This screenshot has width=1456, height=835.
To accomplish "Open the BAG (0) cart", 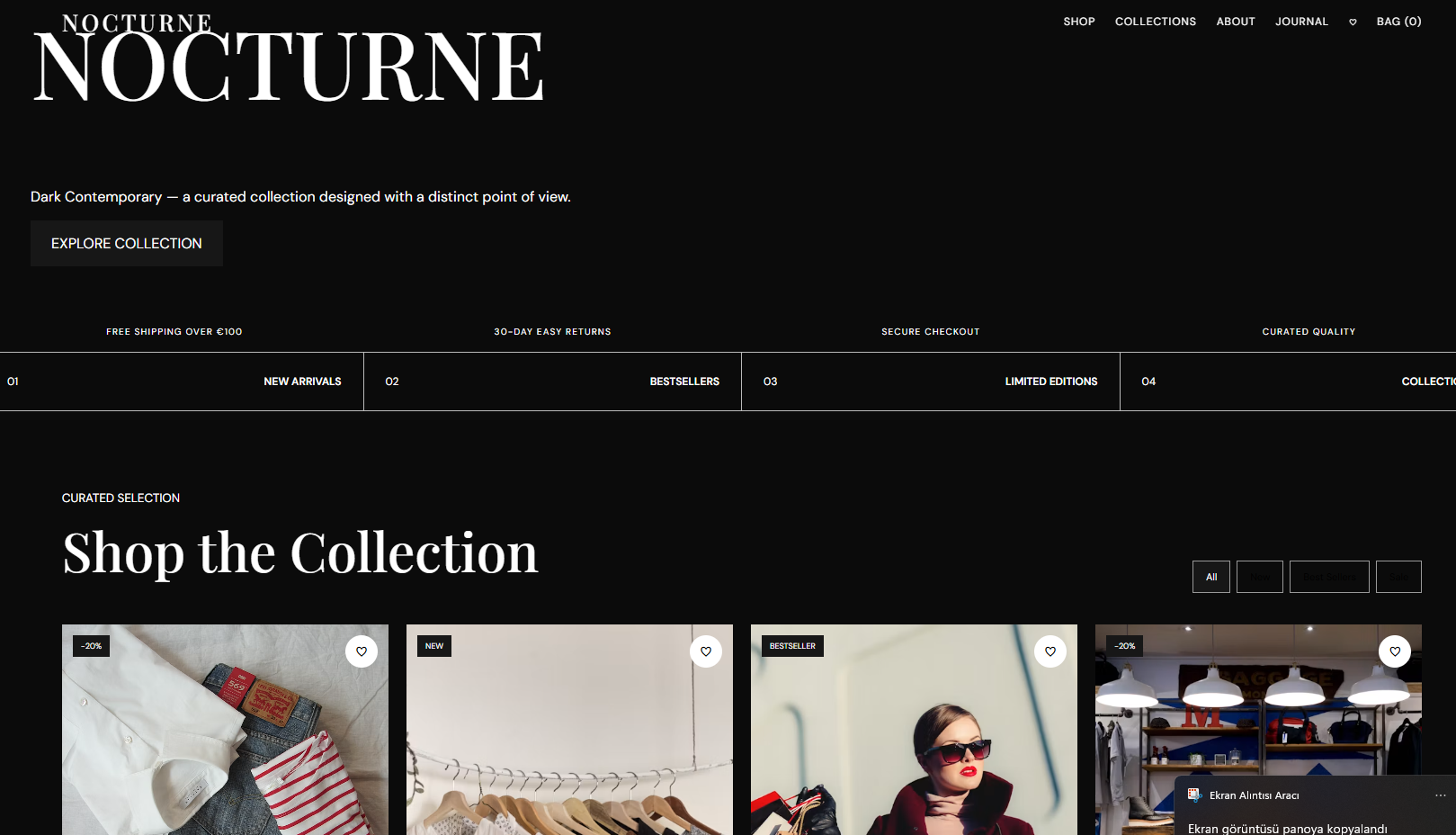I will [1398, 22].
